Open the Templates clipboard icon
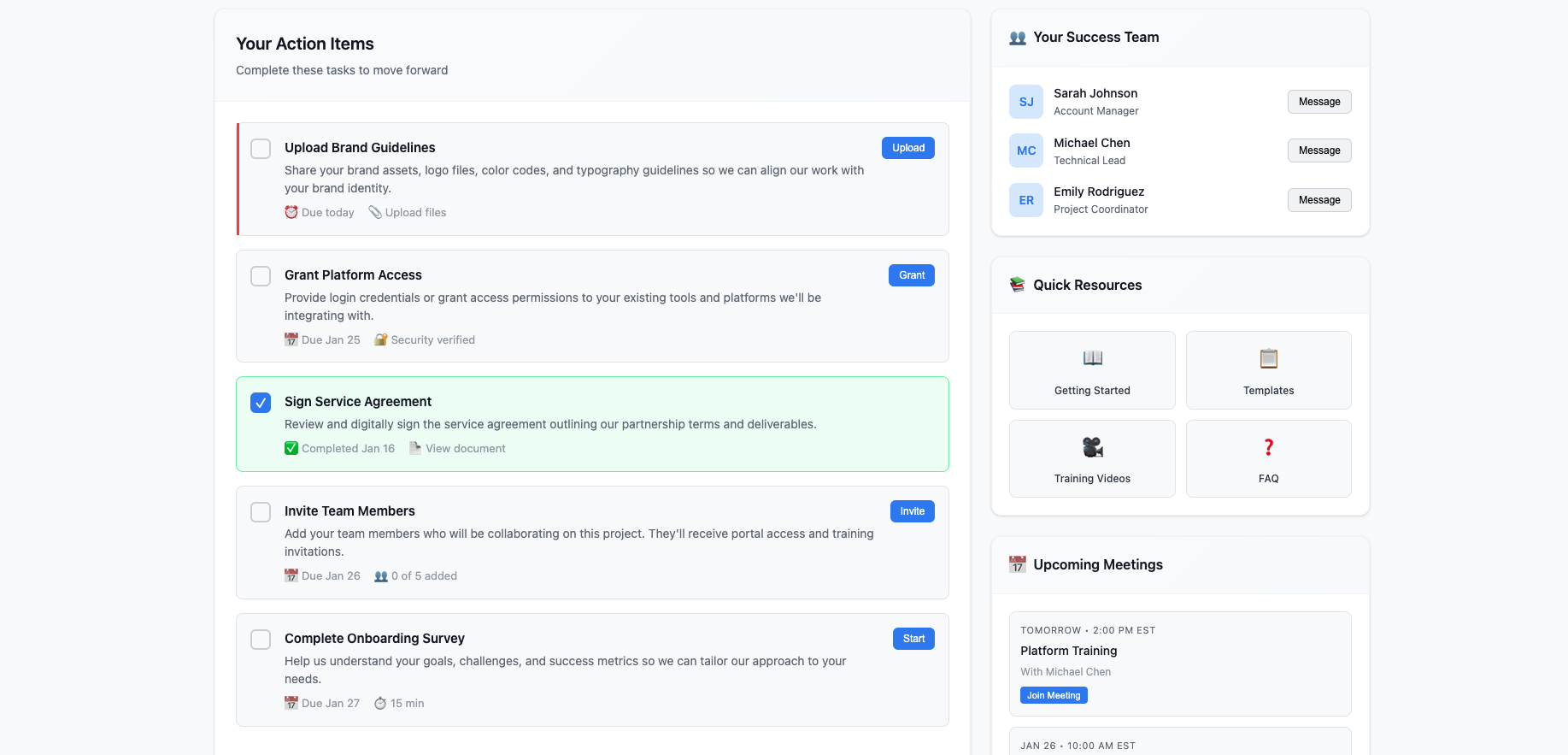This screenshot has width=1568, height=755. [1268, 358]
